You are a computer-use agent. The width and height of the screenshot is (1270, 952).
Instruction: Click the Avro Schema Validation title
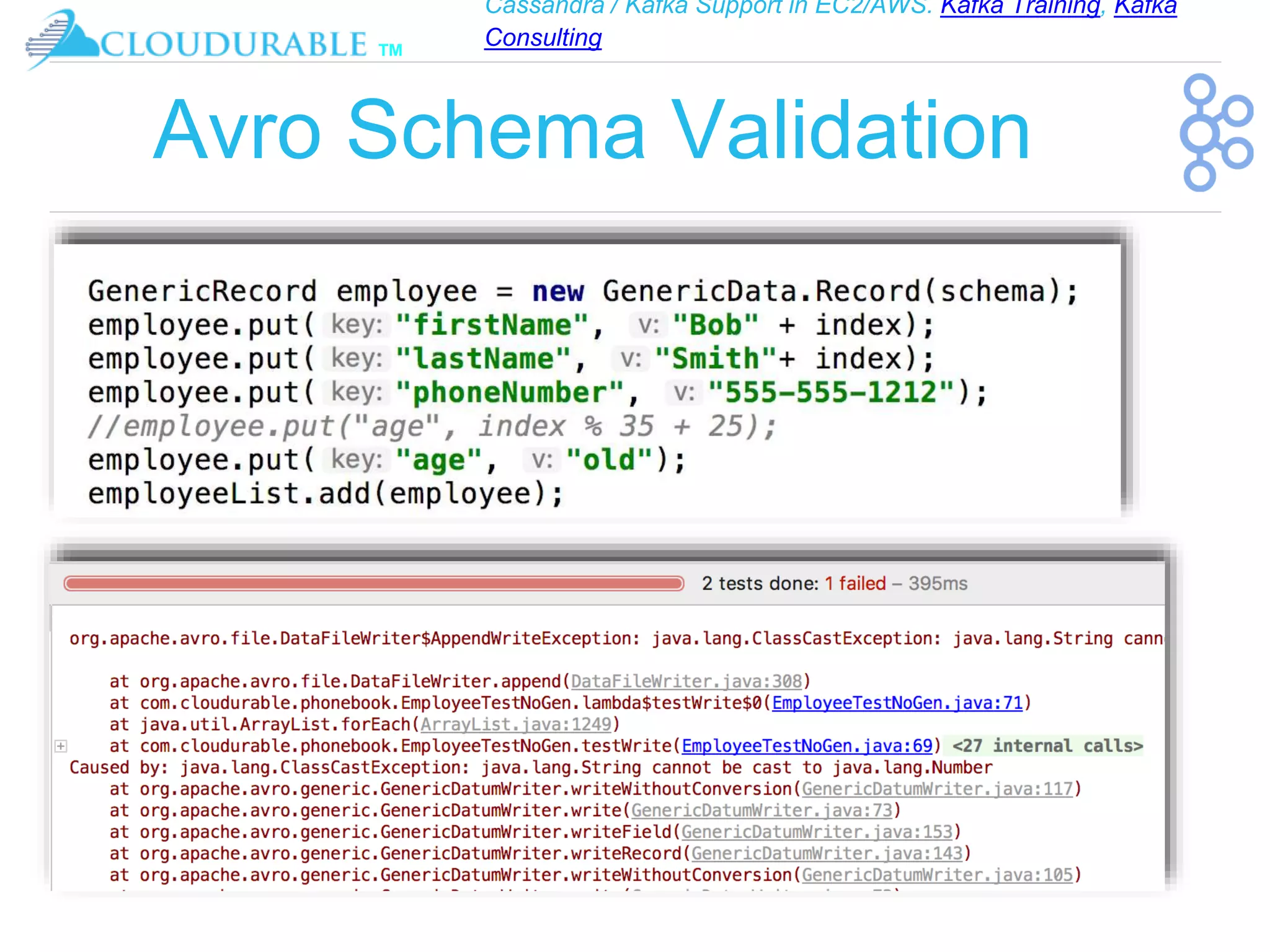pos(591,131)
